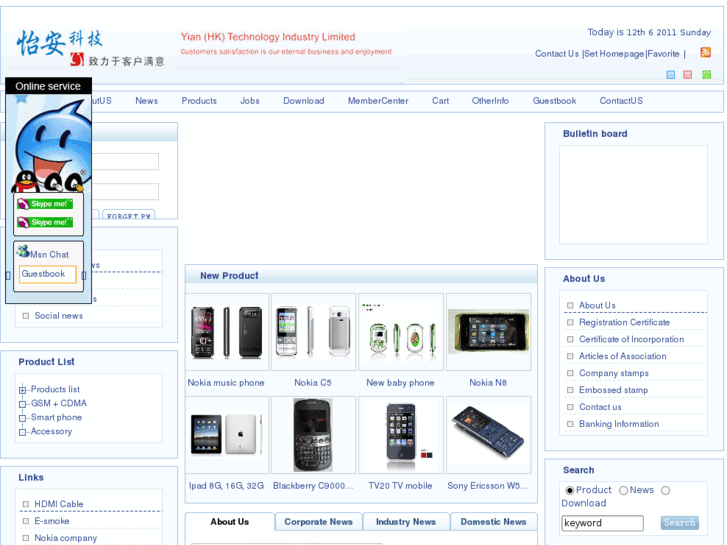Switch to About Us tab
The height and width of the screenshot is (545, 727).
[x=230, y=522]
